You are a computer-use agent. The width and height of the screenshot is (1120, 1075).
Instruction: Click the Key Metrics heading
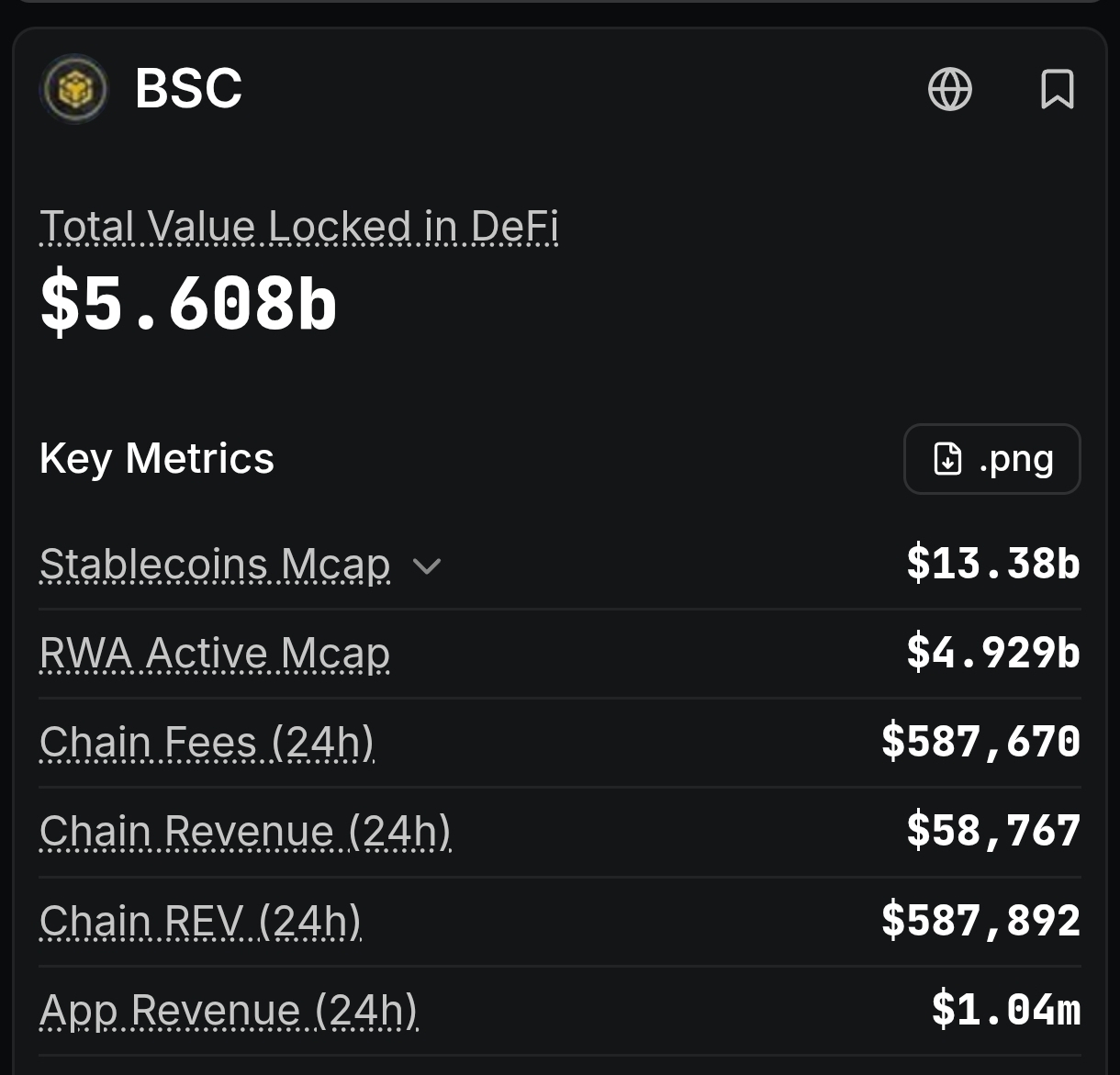[x=157, y=459]
